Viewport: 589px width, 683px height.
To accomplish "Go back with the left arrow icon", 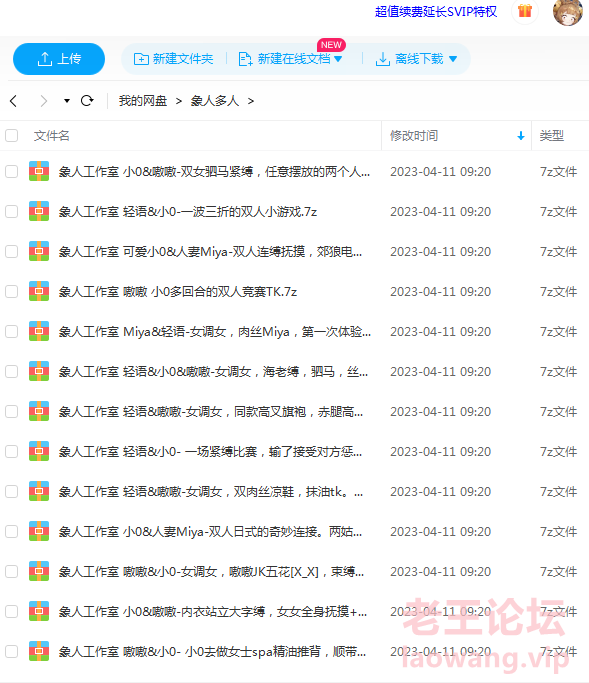I will tap(14, 101).
